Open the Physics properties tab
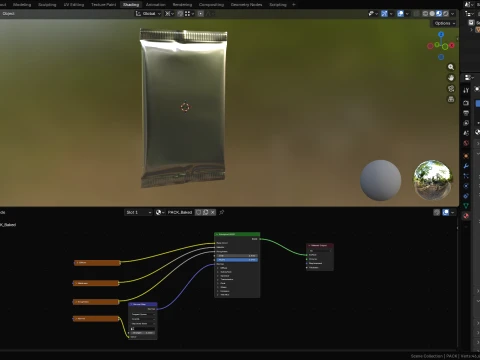This screenshot has width=480, height=360. pyautogui.click(x=466, y=186)
